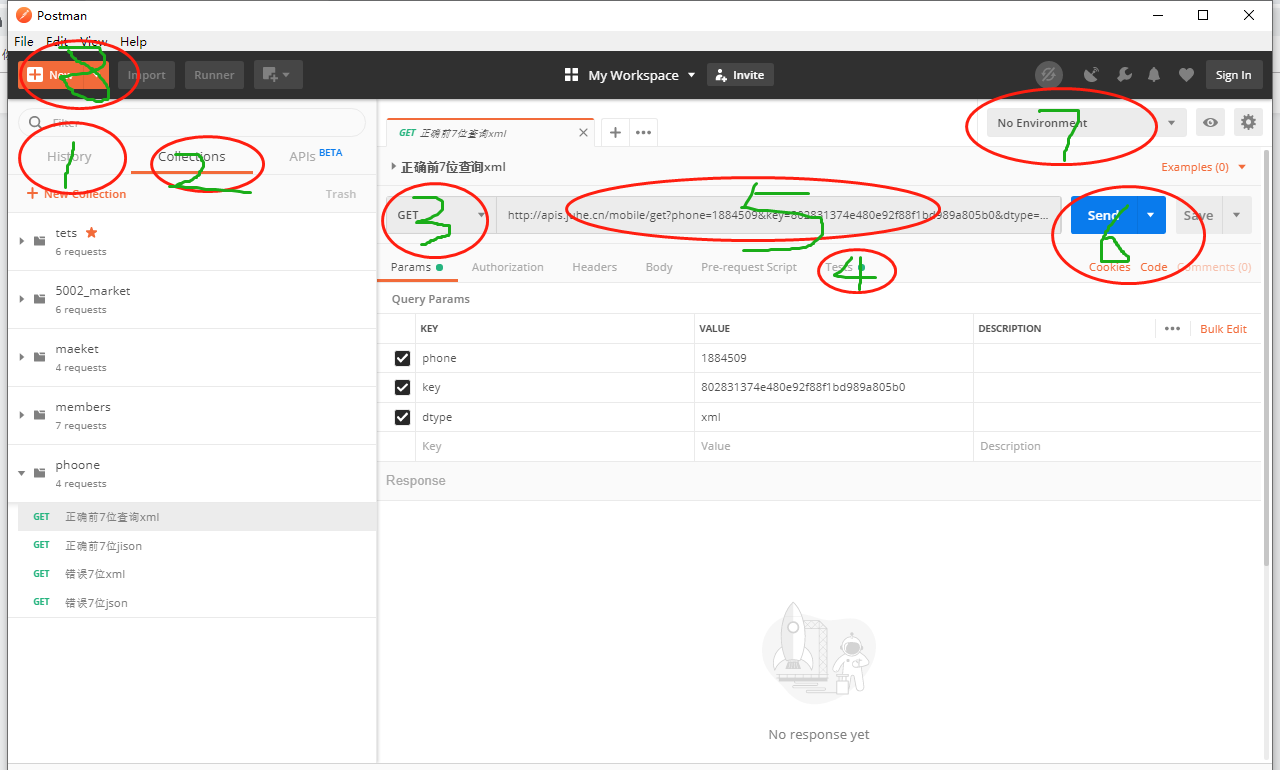Collapse the phoone collection
Screen dimensions: 1280x770
(22, 473)
